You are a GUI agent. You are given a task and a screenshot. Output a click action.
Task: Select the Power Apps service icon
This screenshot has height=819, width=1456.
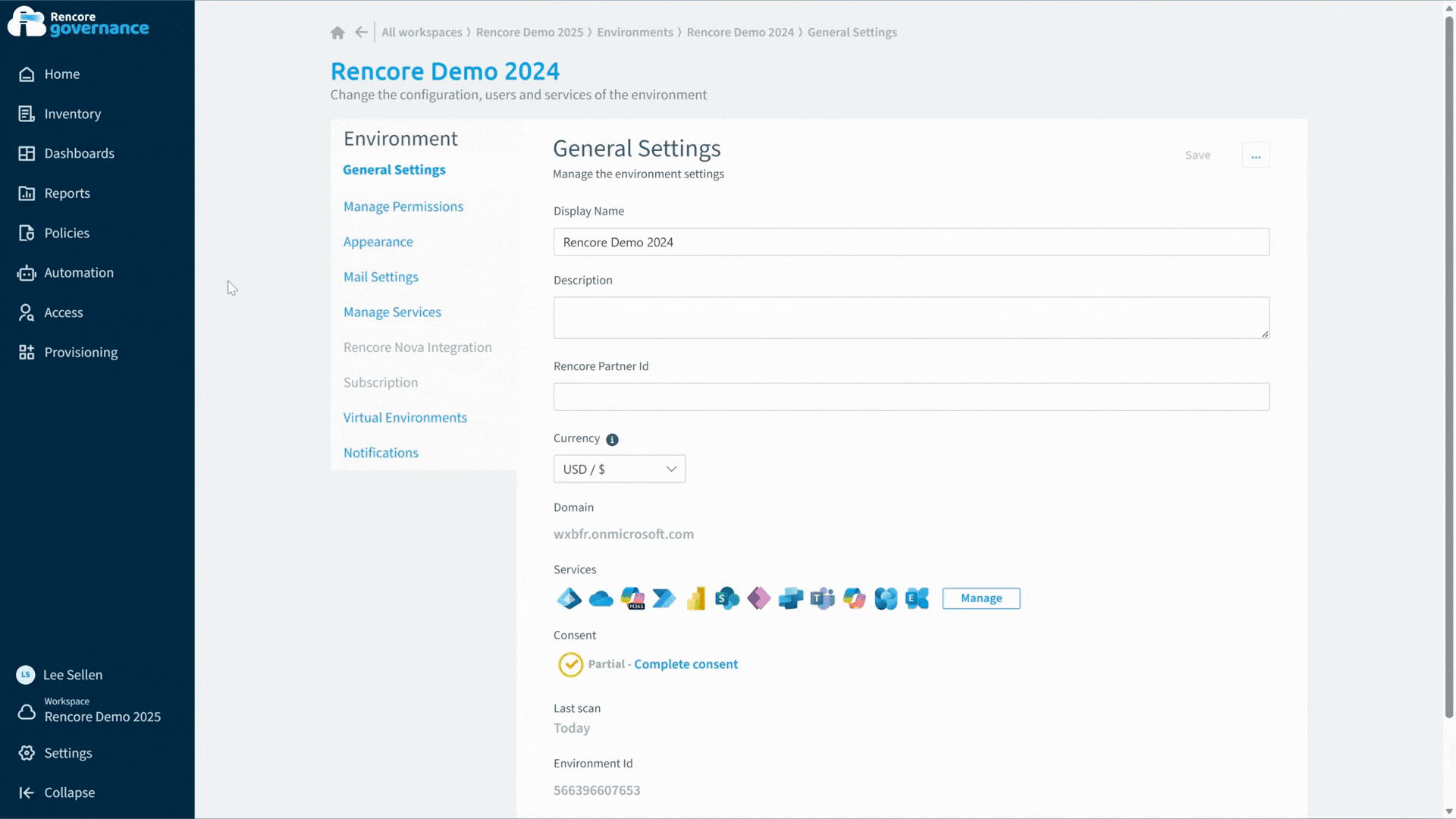[x=759, y=598]
